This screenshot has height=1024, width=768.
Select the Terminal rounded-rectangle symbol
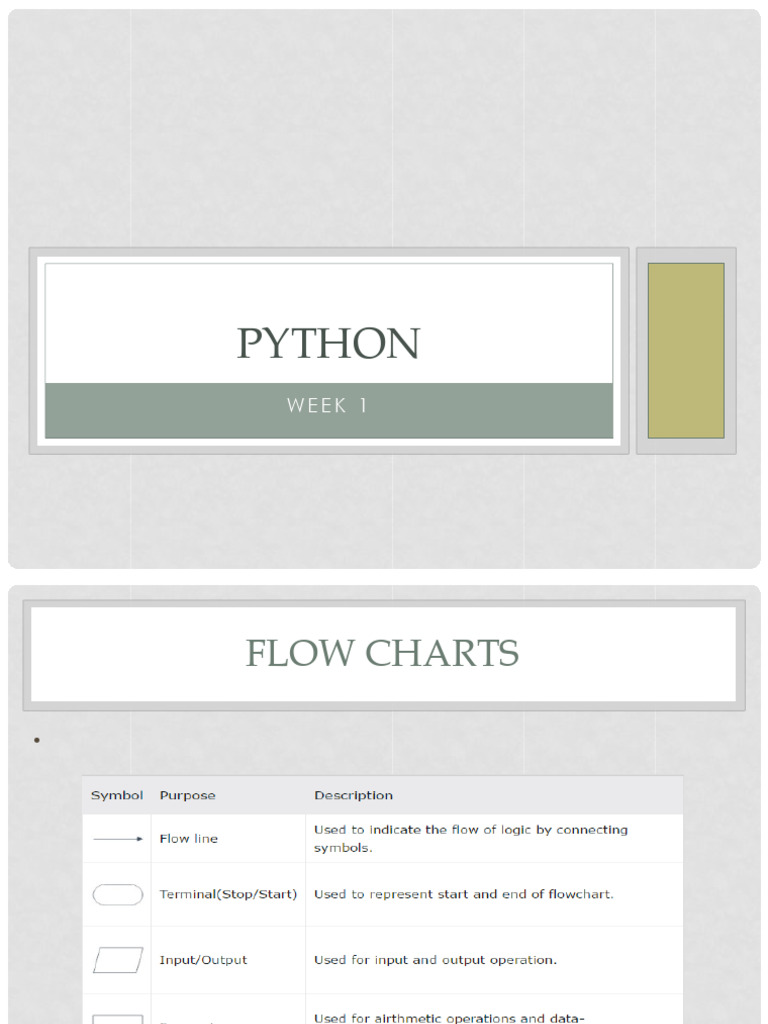tap(118, 894)
